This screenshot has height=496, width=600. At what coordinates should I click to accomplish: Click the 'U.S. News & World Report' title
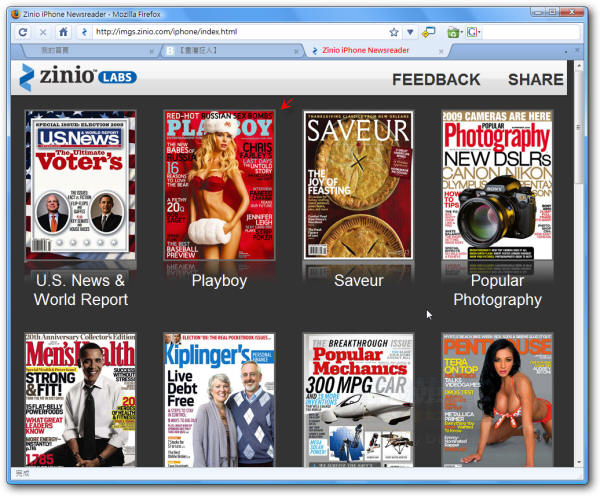[80, 290]
